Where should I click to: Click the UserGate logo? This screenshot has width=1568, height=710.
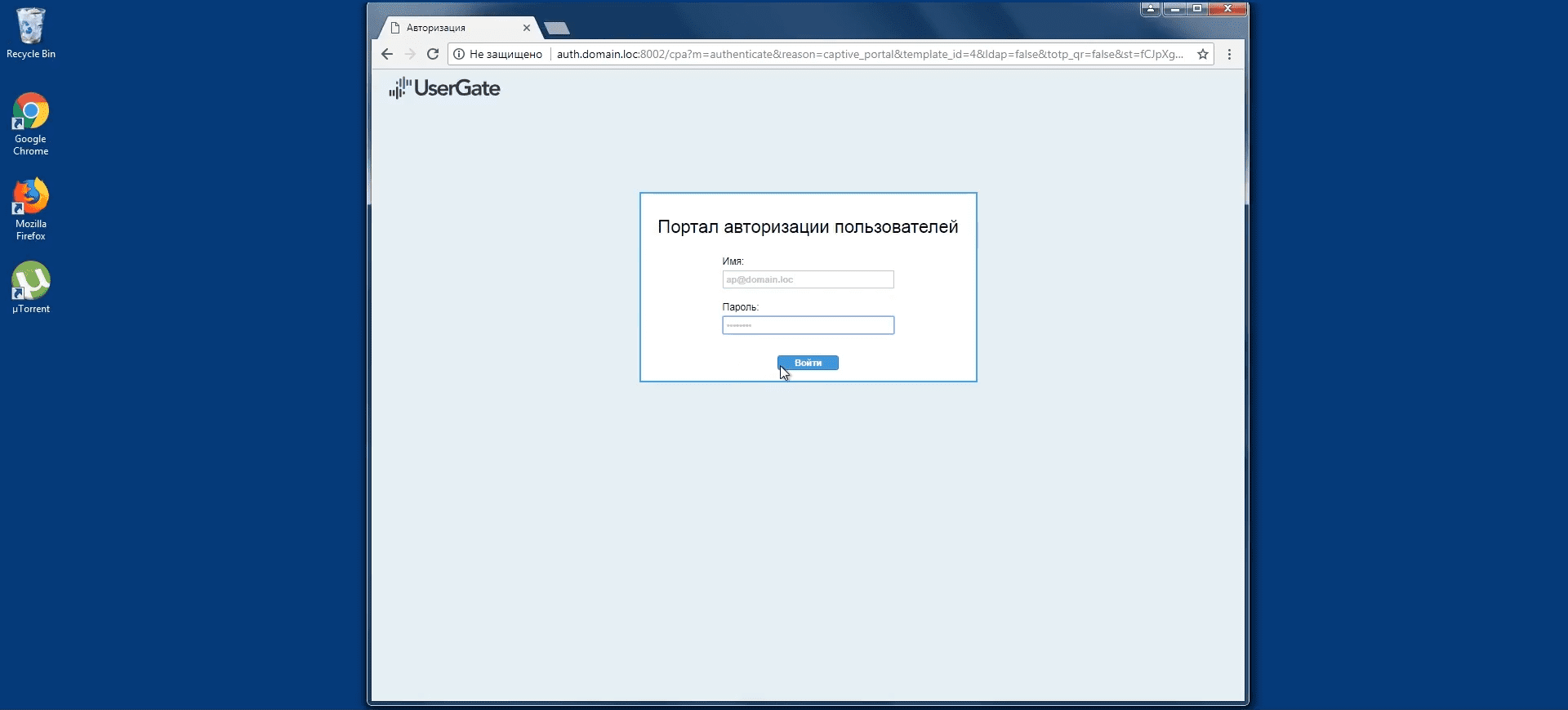(x=444, y=88)
